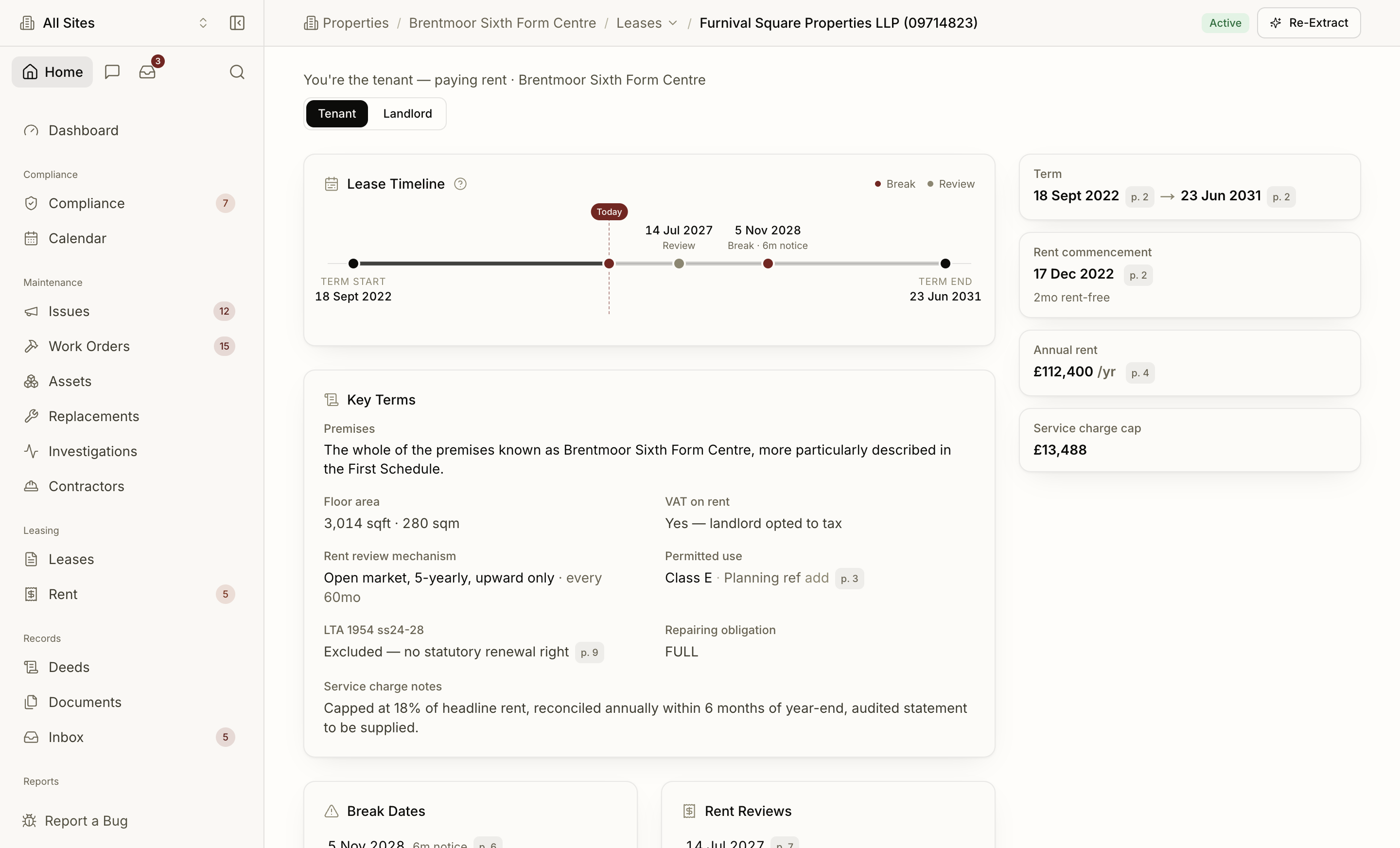Click the Properties building icon in breadcrumb
Viewport: 1400px width, 848px height.
[x=311, y=23]
